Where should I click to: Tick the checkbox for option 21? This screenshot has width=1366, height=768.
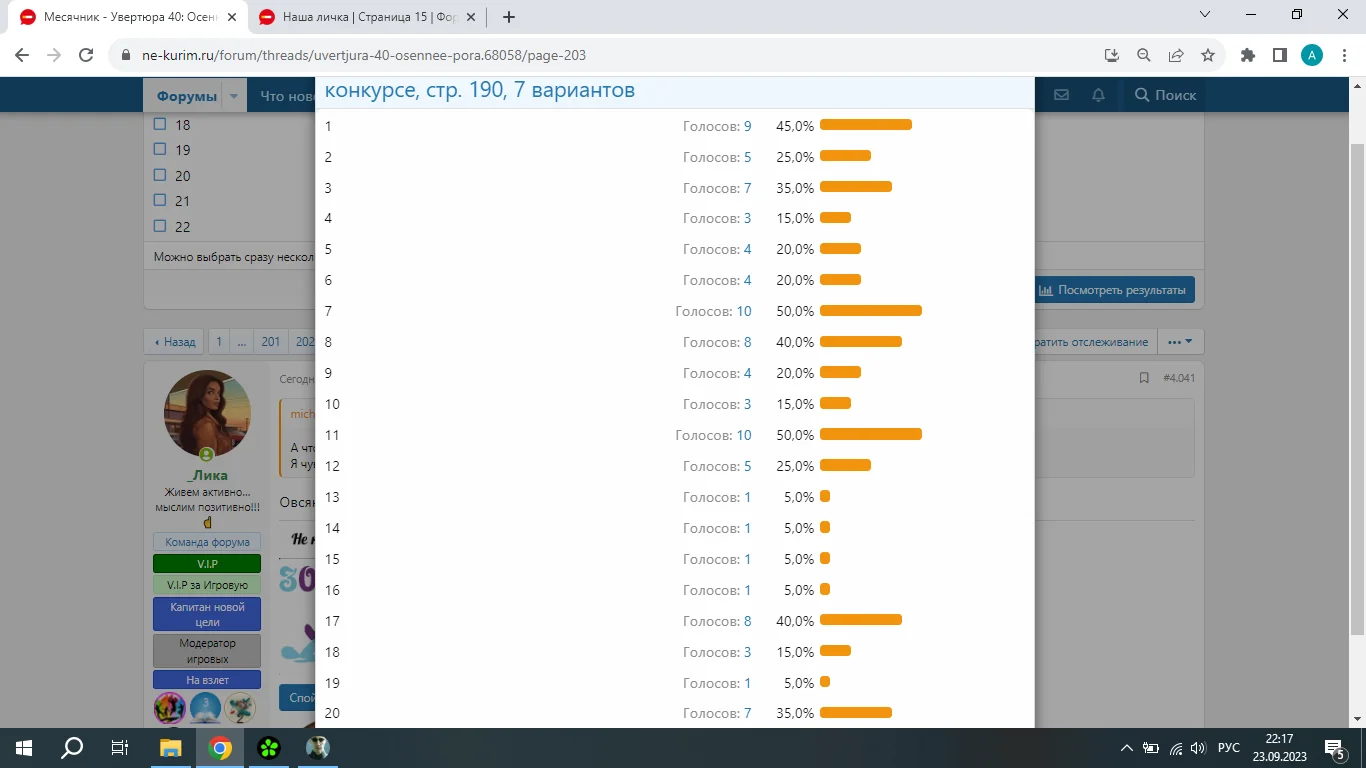[160, 201]
